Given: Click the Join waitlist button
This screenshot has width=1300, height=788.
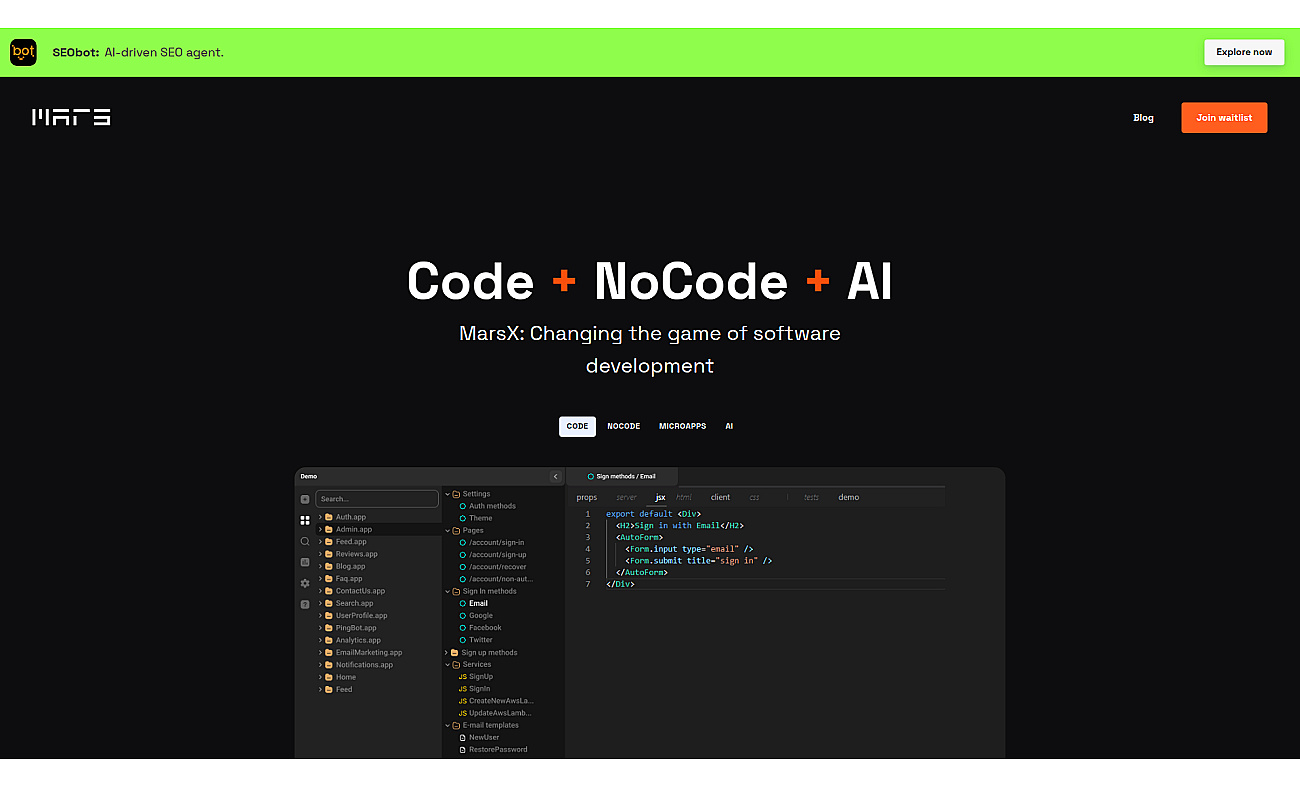Looking at the screenshot, I should pos(1224,117).
